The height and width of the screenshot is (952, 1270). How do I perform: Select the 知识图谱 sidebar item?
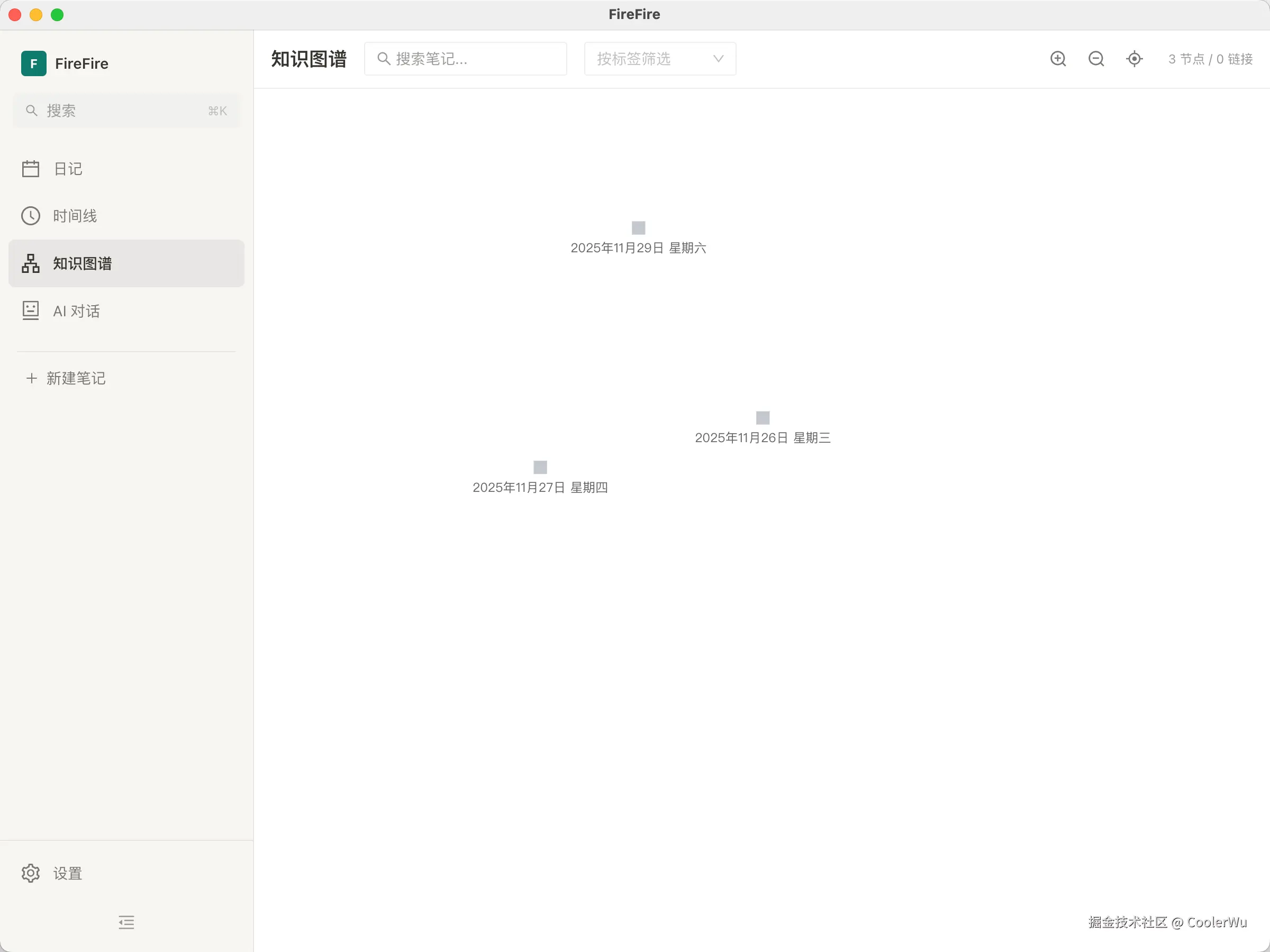pyautogui.click(x=82, y=263)
